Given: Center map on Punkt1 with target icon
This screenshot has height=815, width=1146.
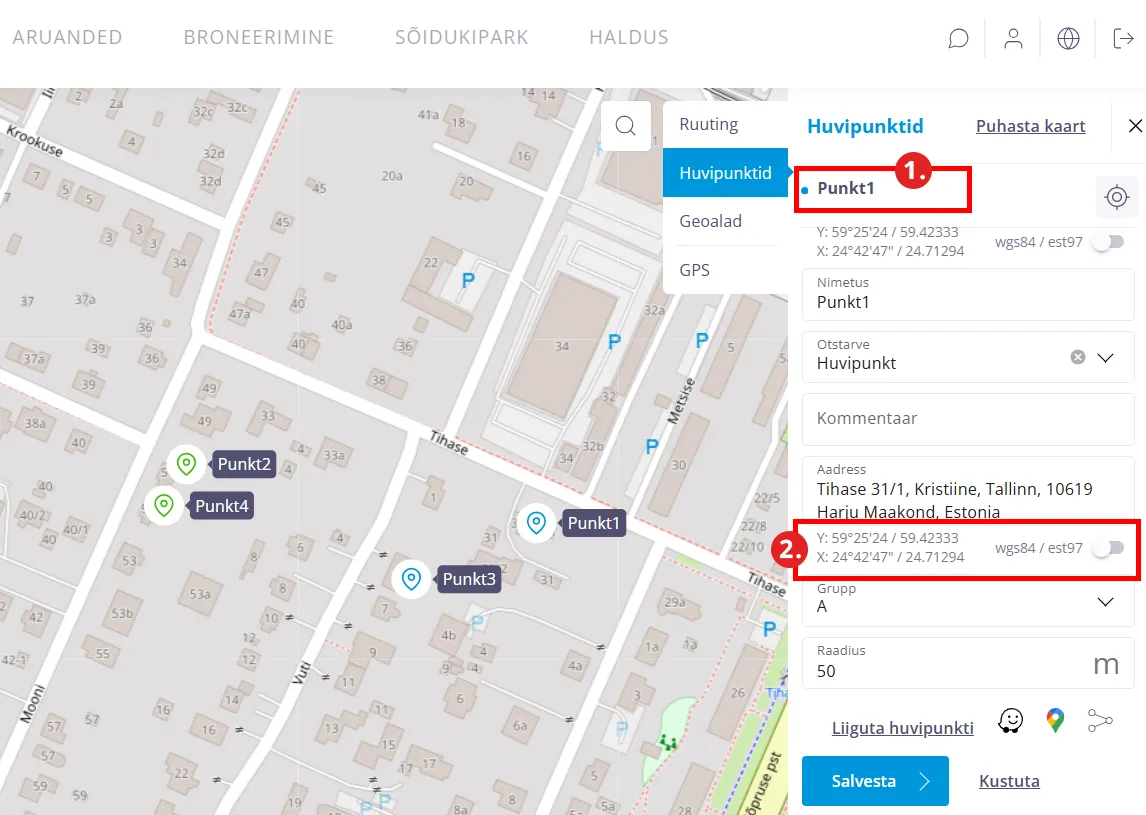Looking at the screenshot, I should 1117,197.
